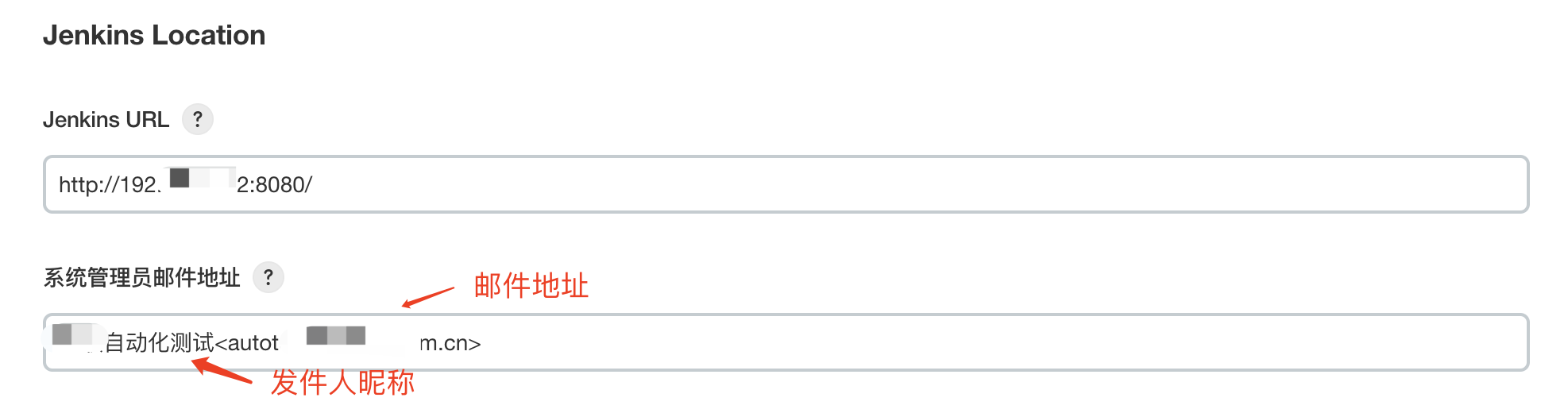
Task: Click the 自动化测试 text in email field
Action: tap(159, 342)
